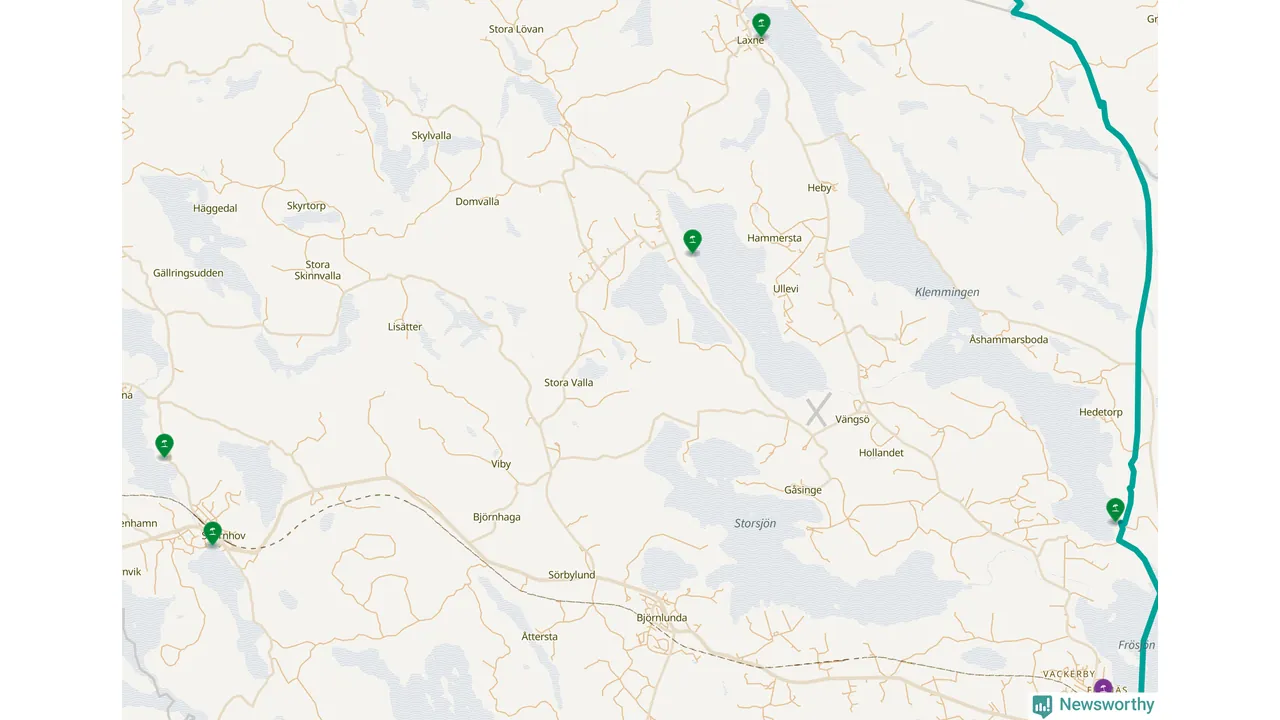Select the green marker north of Stjärnhov

point(165,445)
